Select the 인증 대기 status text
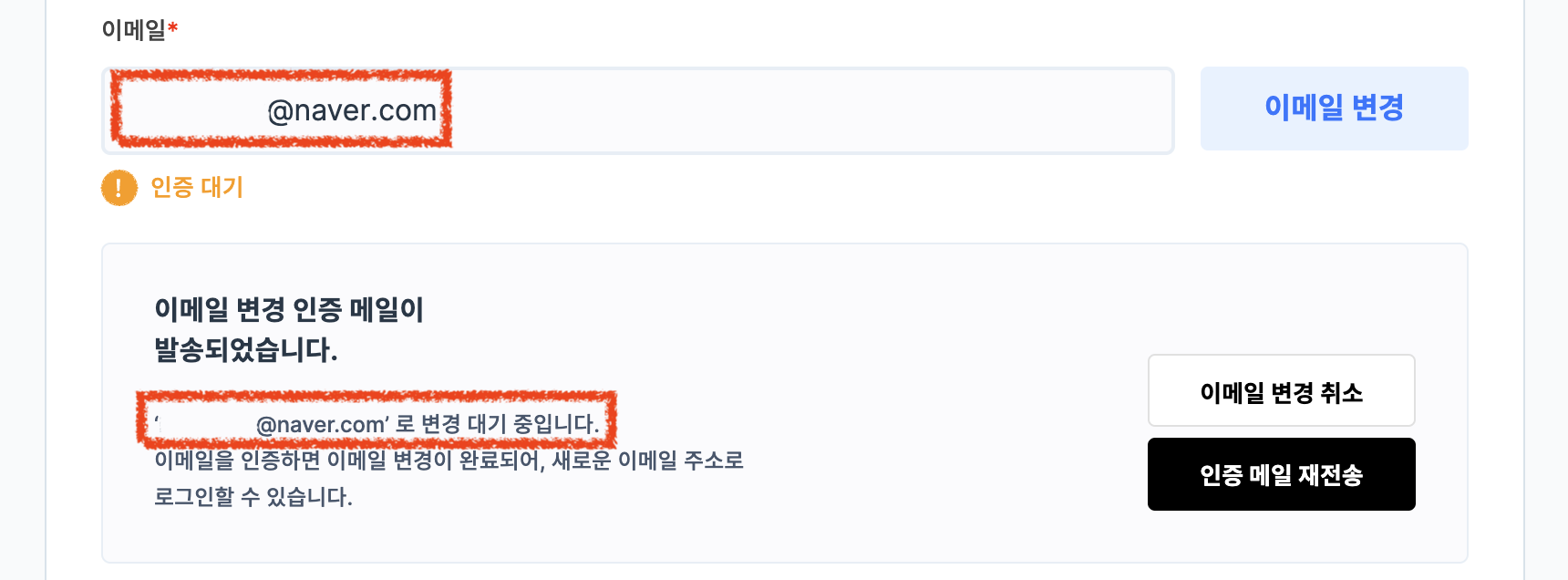Viewport: 1568px width, 580px height. tap(197, 188)
